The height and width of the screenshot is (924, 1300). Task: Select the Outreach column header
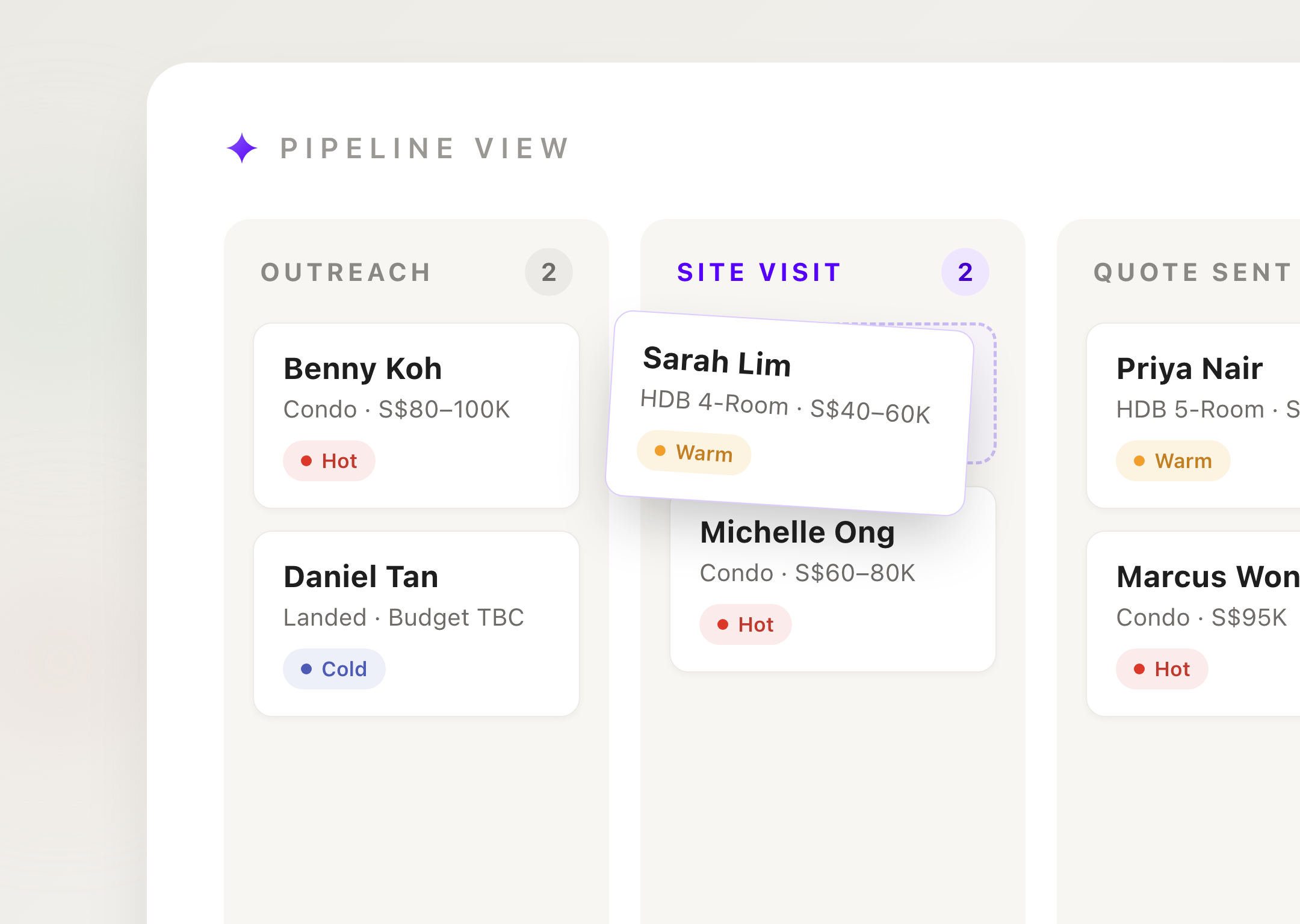(x=346, y=272)
